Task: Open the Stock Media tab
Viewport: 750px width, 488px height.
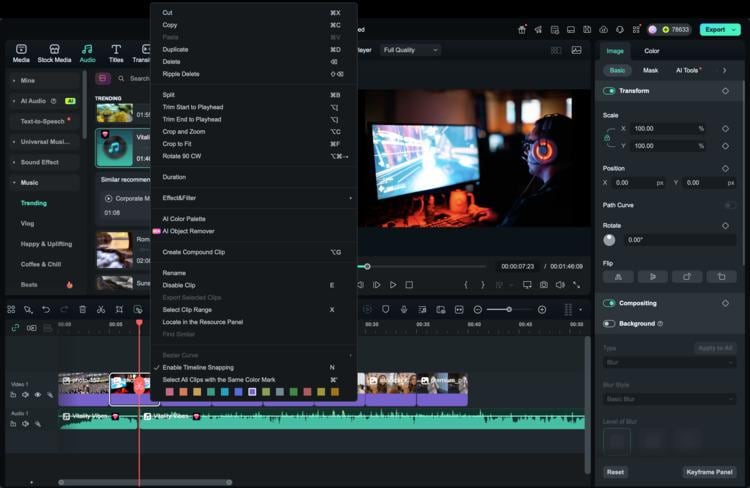Action: 54,53
